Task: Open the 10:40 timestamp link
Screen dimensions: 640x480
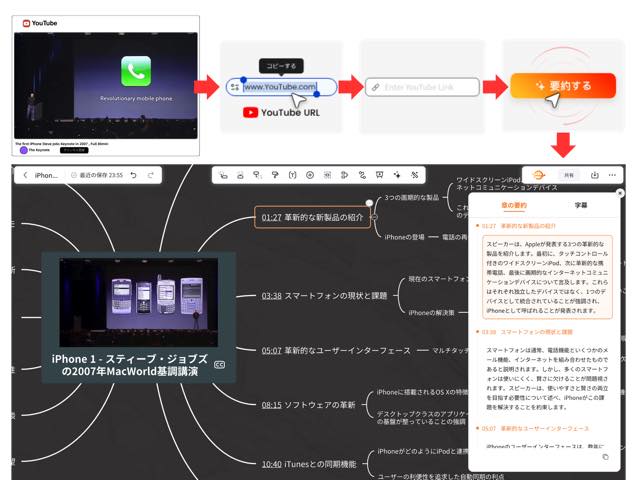Action: (271, 464)
